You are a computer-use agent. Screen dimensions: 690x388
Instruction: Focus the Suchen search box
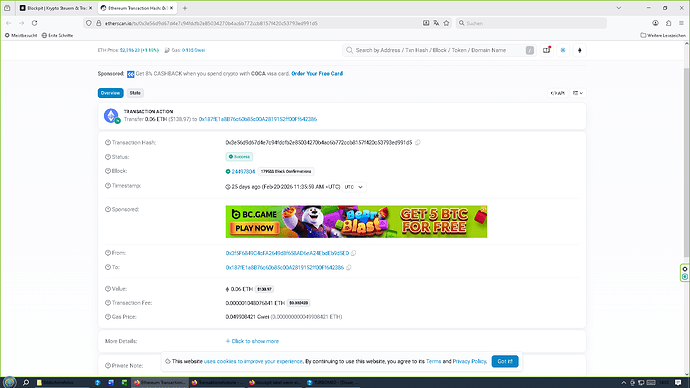531,23
